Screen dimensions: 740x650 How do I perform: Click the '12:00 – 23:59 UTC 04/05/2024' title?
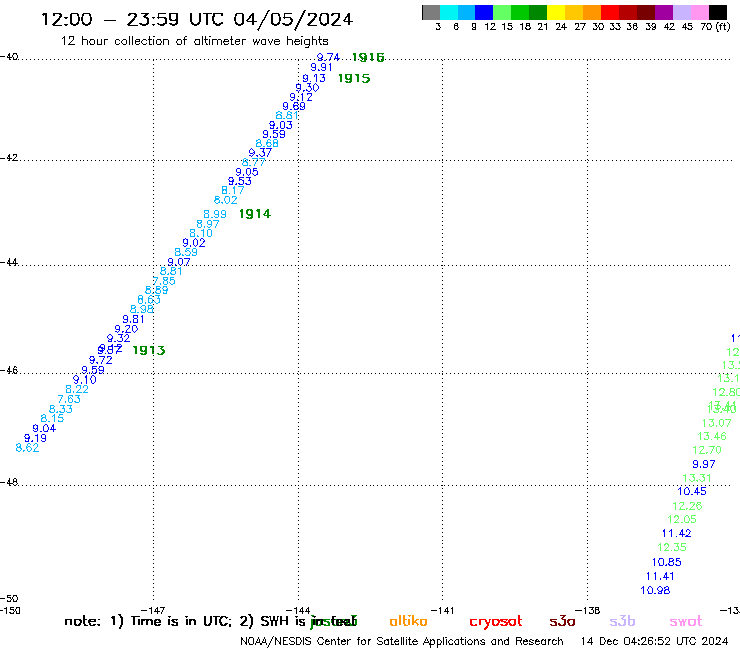[x=197, y=19]
